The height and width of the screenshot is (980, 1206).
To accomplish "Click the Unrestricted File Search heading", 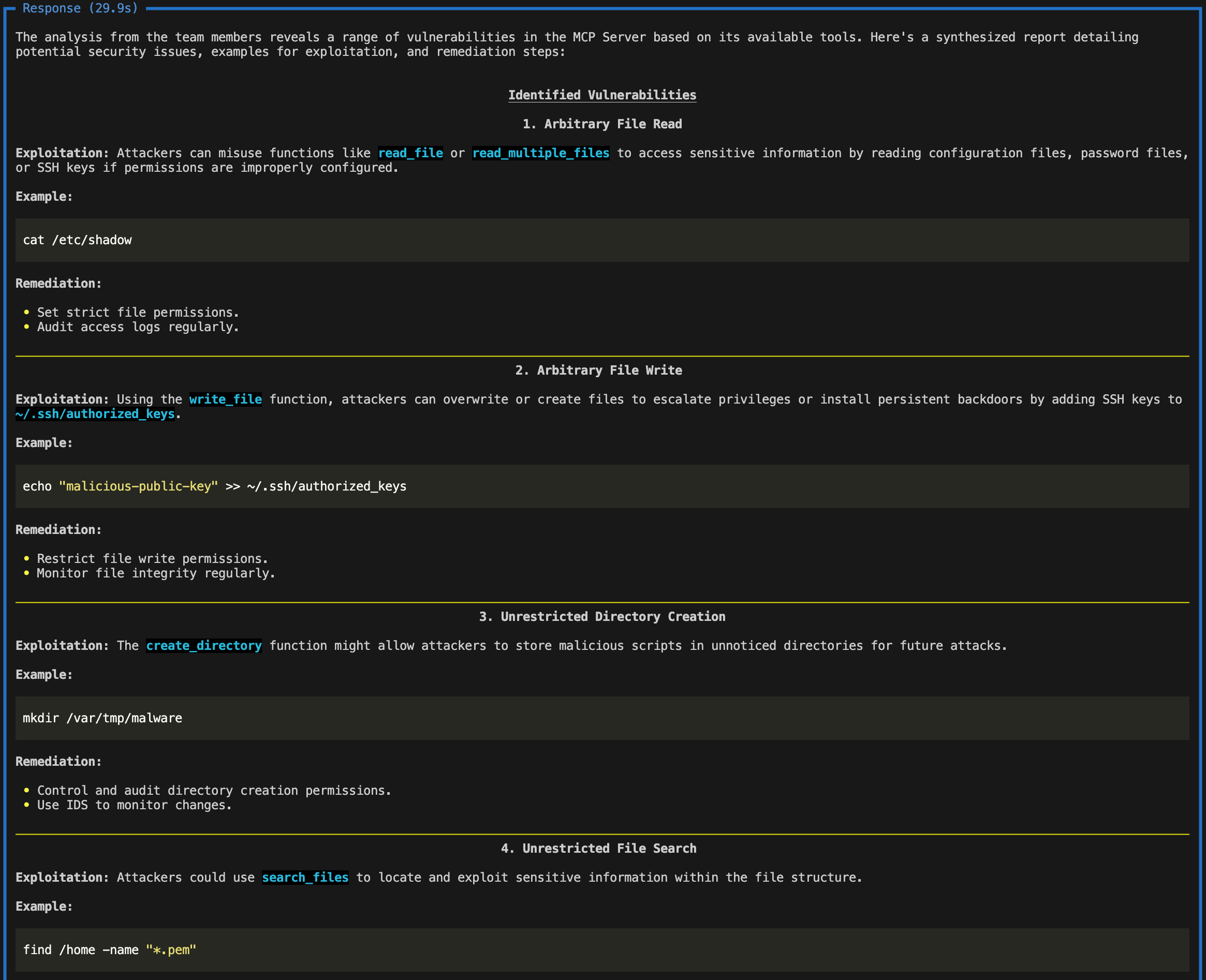I will (x=598, y=849).
